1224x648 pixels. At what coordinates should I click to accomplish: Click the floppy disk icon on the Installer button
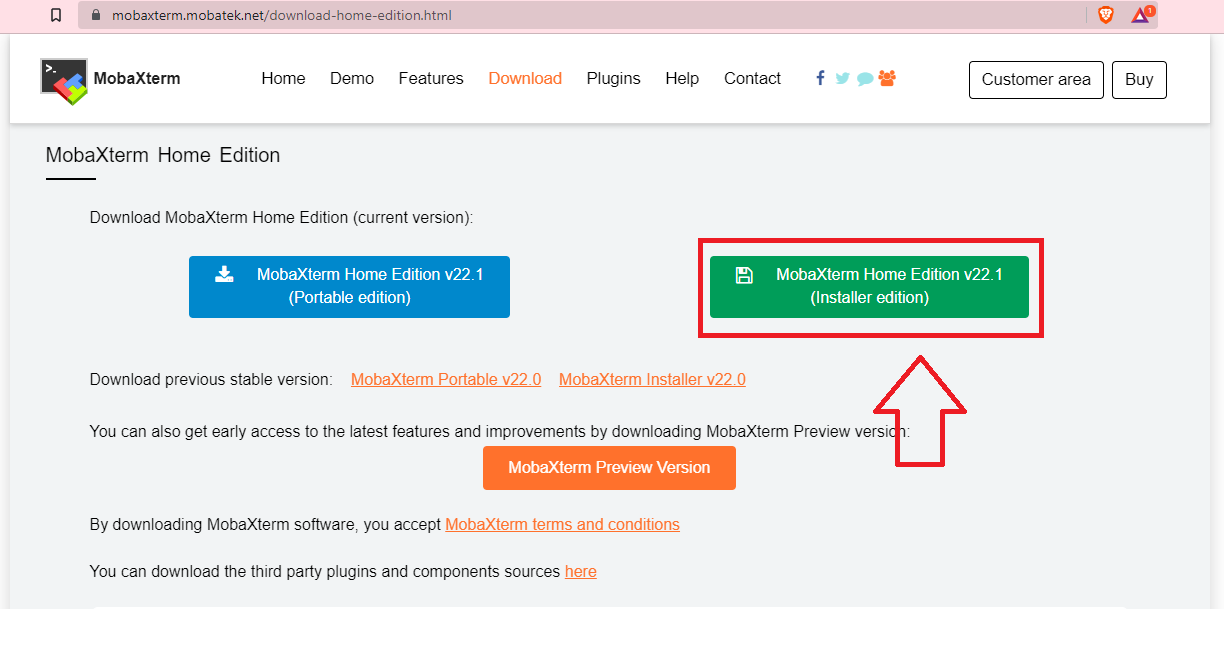point(744,273)
